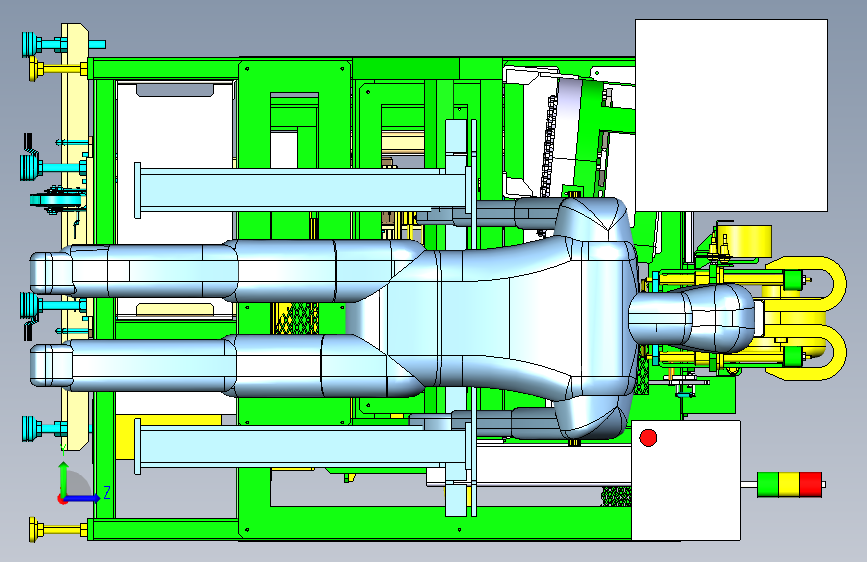Select the large white panel at top right
Screen dimensions: 867x562
pos(731,115)
